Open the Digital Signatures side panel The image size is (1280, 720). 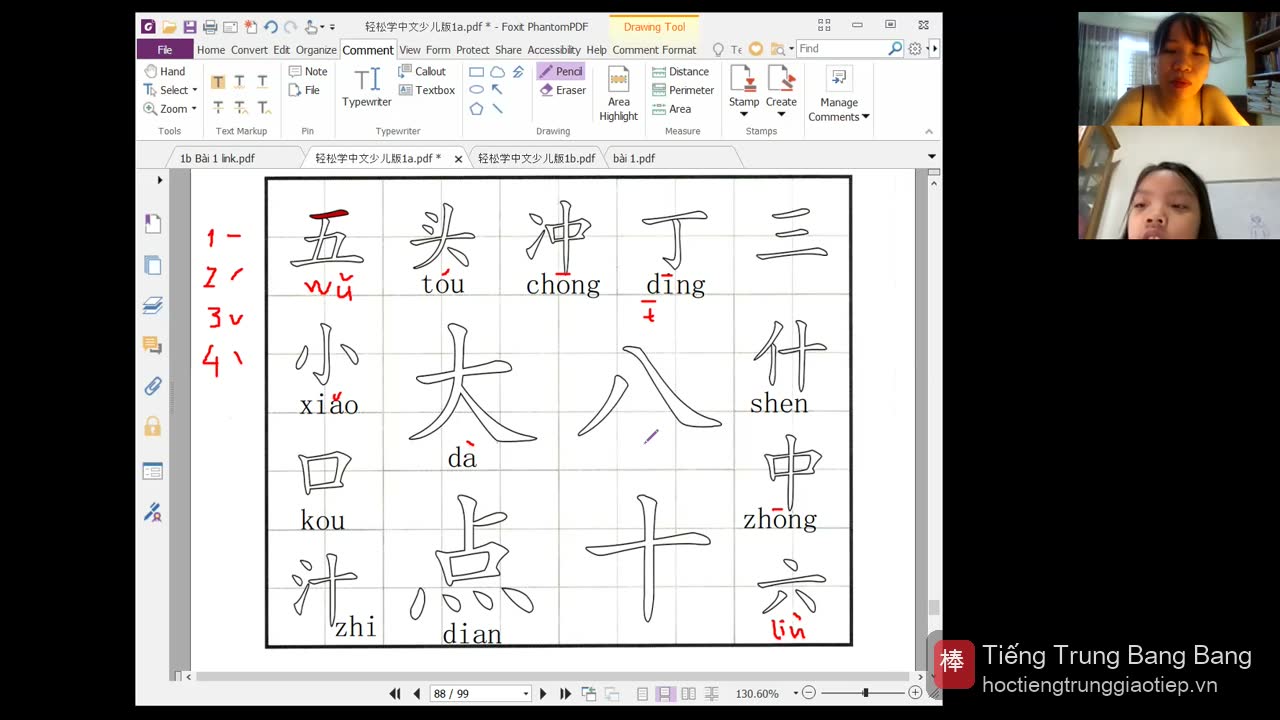153,512
